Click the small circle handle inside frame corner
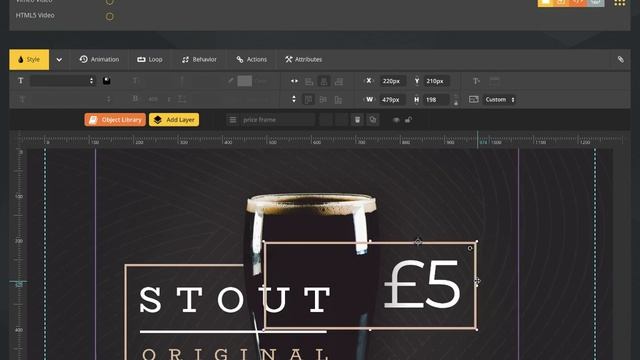Image resolution: width=640 pixels, height=360 pixels. tap(470, 248)
